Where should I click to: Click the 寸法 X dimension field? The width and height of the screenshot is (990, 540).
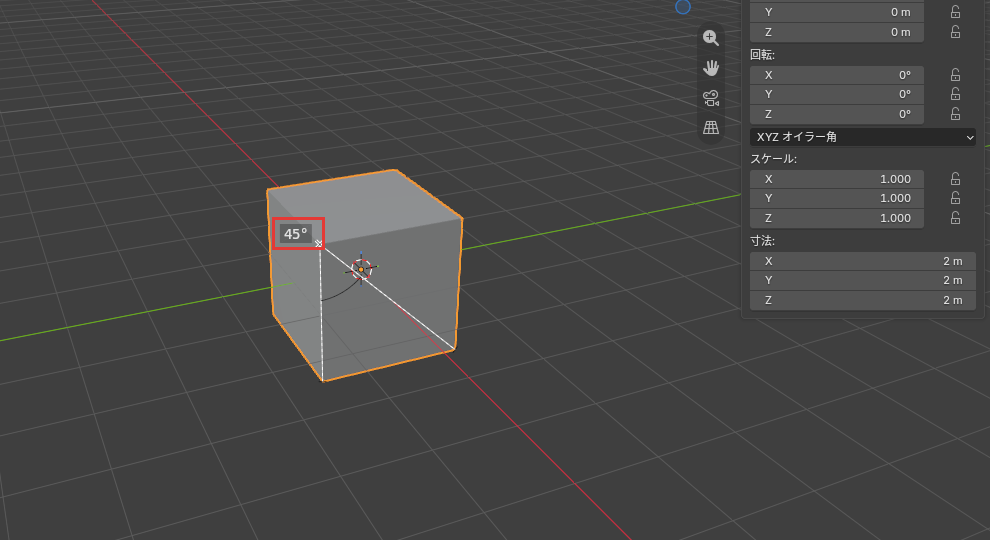862,261
